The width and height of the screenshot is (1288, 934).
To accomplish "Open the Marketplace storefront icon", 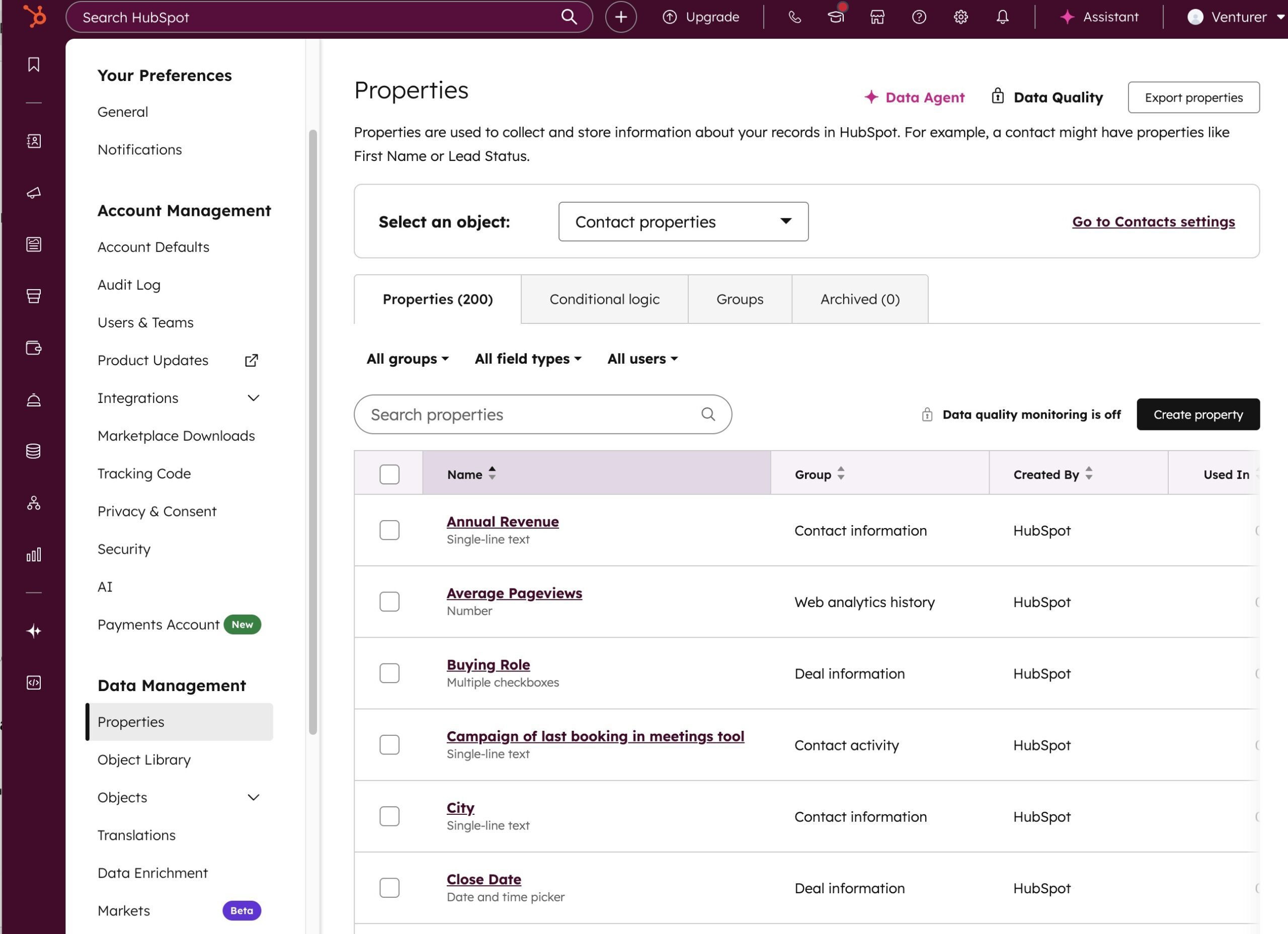I will (x=877, y=17).
